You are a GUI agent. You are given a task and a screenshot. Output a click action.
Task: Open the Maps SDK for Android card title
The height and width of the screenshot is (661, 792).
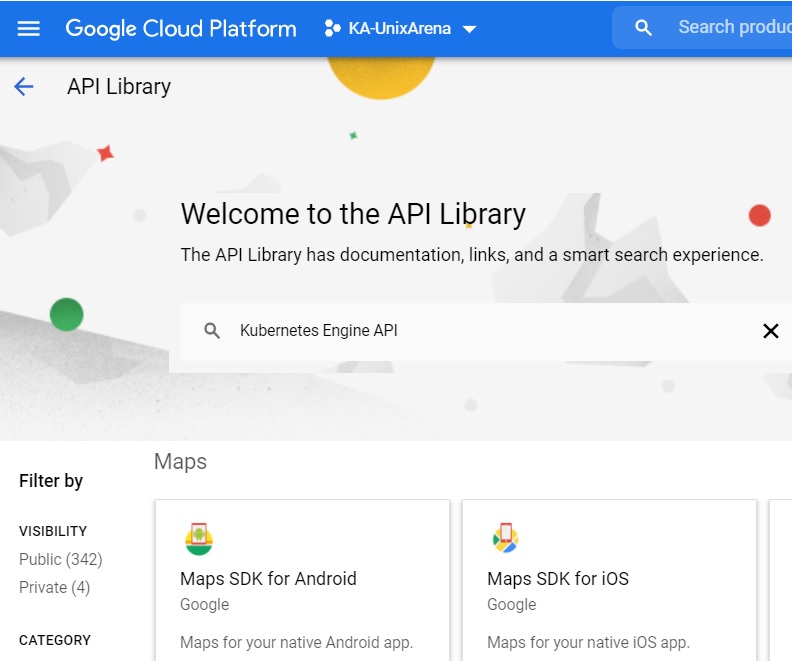point(268,578)
